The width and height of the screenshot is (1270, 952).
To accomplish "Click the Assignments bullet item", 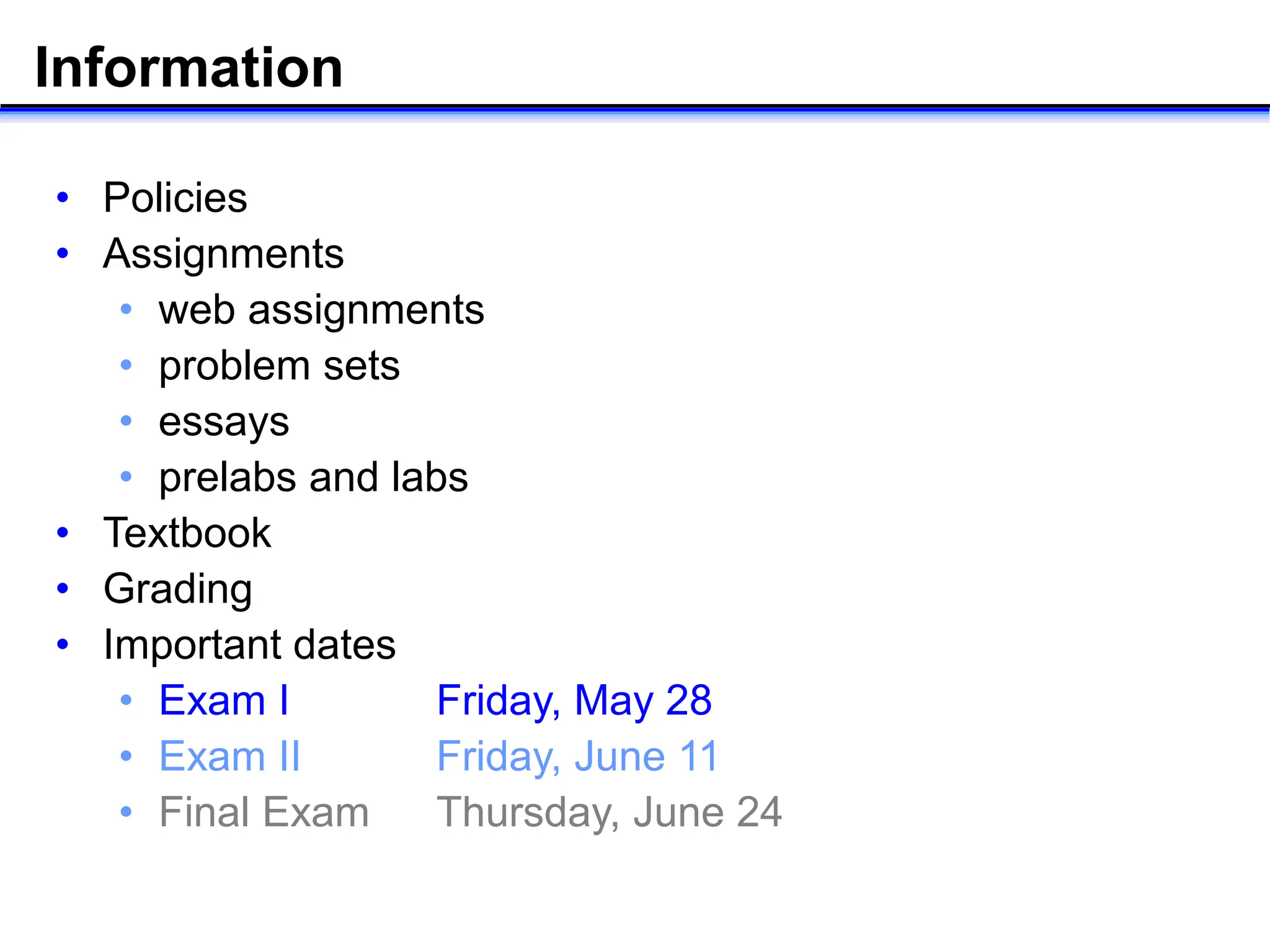I will 223,255.
